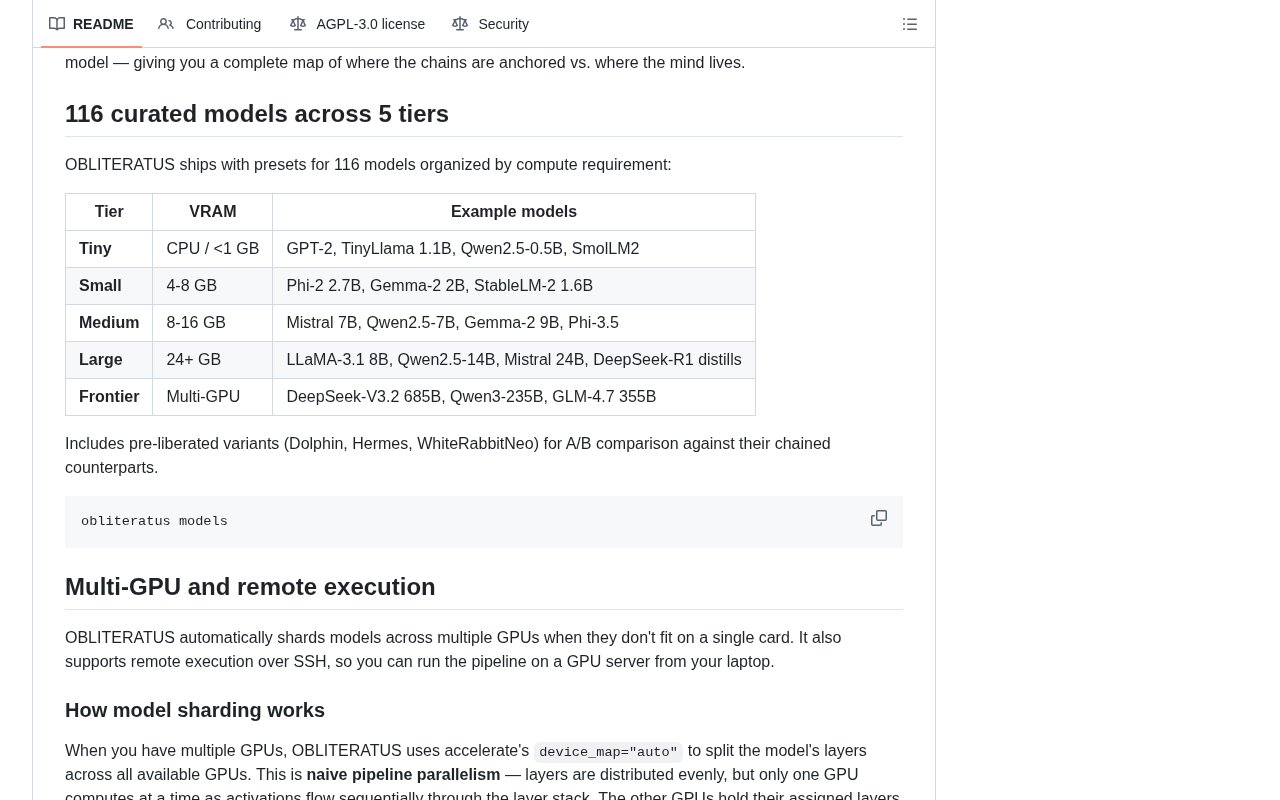Click the 'Small' tier cell
1280x800 pixels.
(x=109, y=286)
